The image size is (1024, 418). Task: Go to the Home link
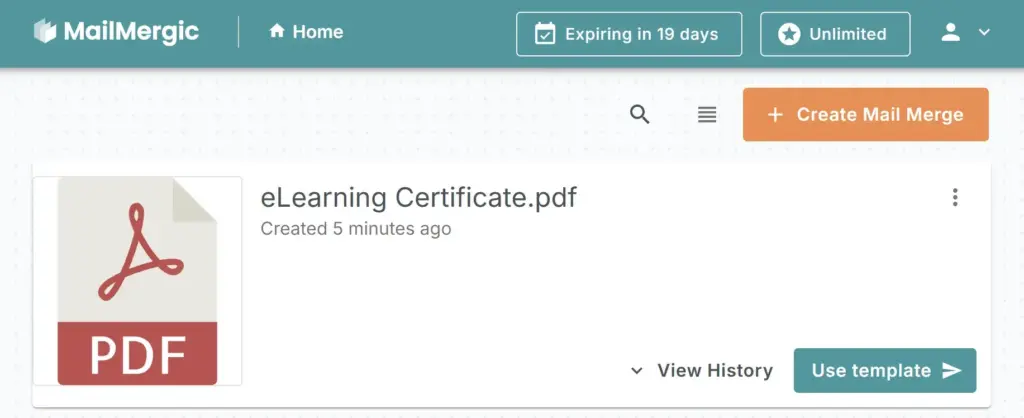coord(318,32)
